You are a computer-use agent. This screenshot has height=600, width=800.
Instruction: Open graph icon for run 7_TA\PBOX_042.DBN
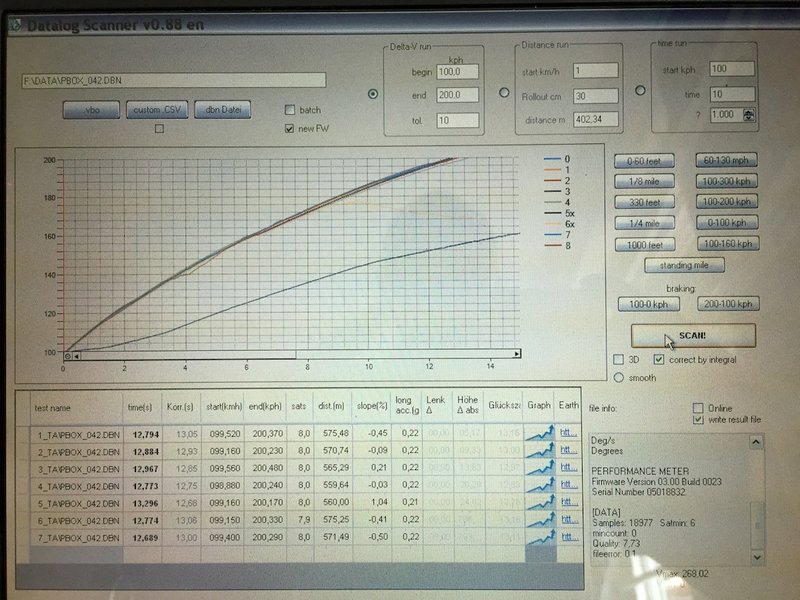pyautogui.click(x=540, y=538)
